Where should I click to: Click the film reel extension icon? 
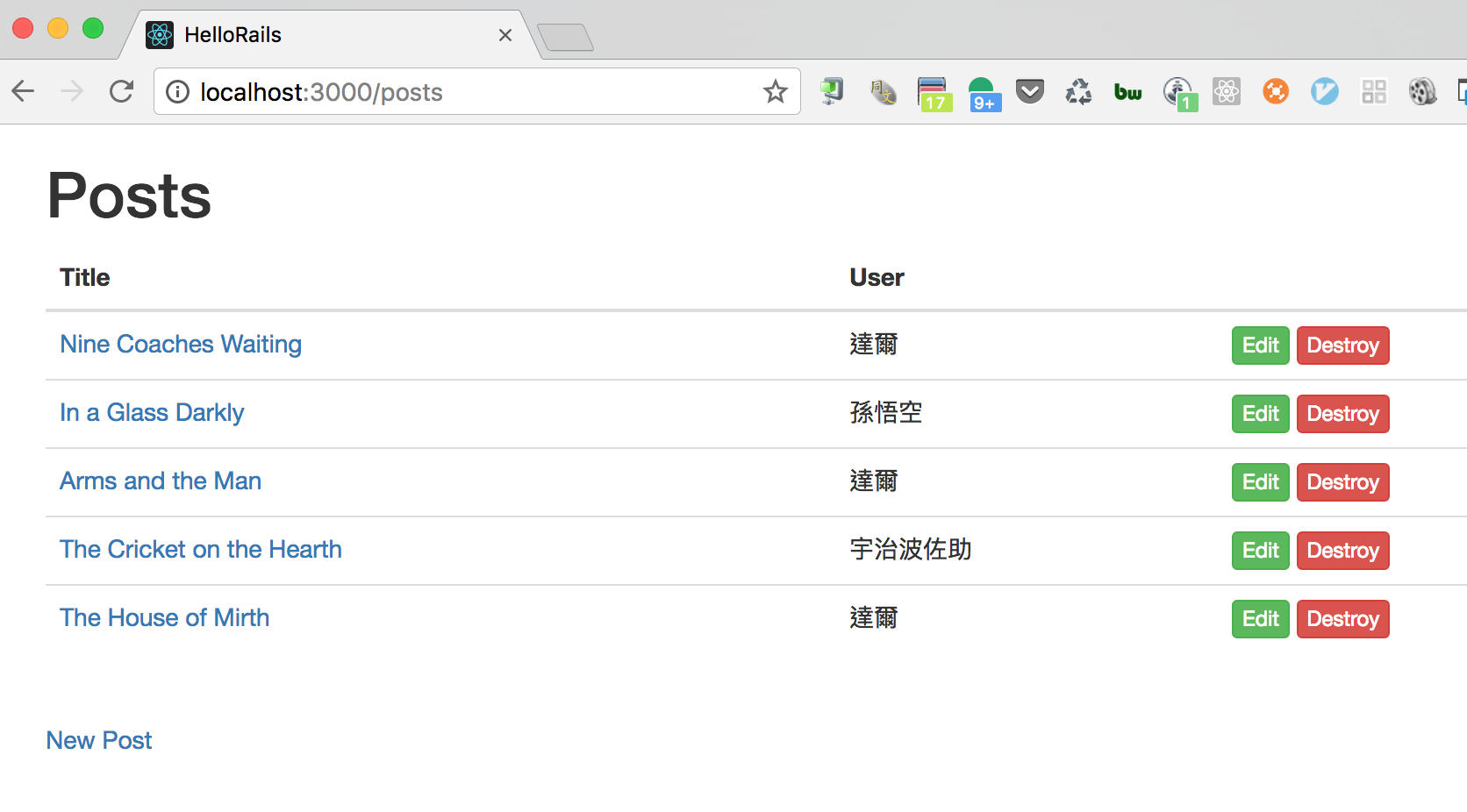[x=1422, y=91]
